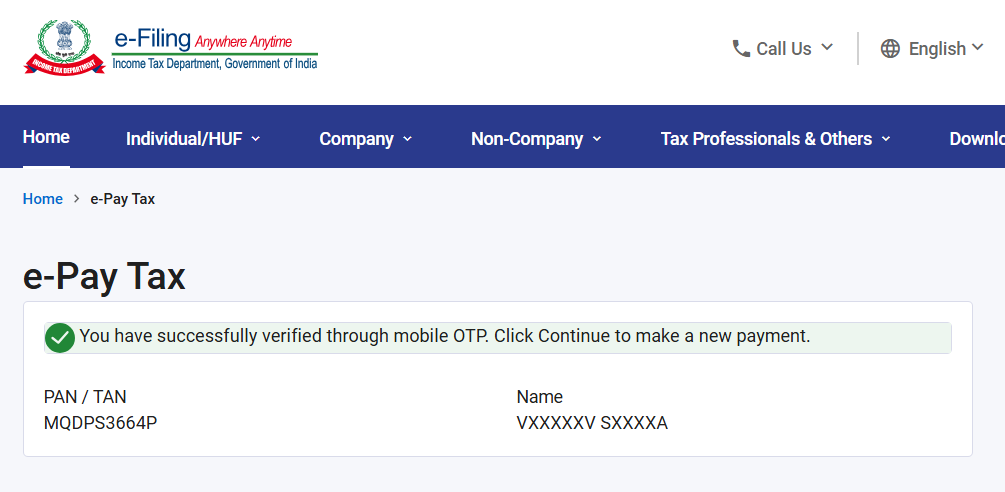Select the Home tab in navigation bar
This screenshot has height=492, width=1005.
[x=46, y=137]
